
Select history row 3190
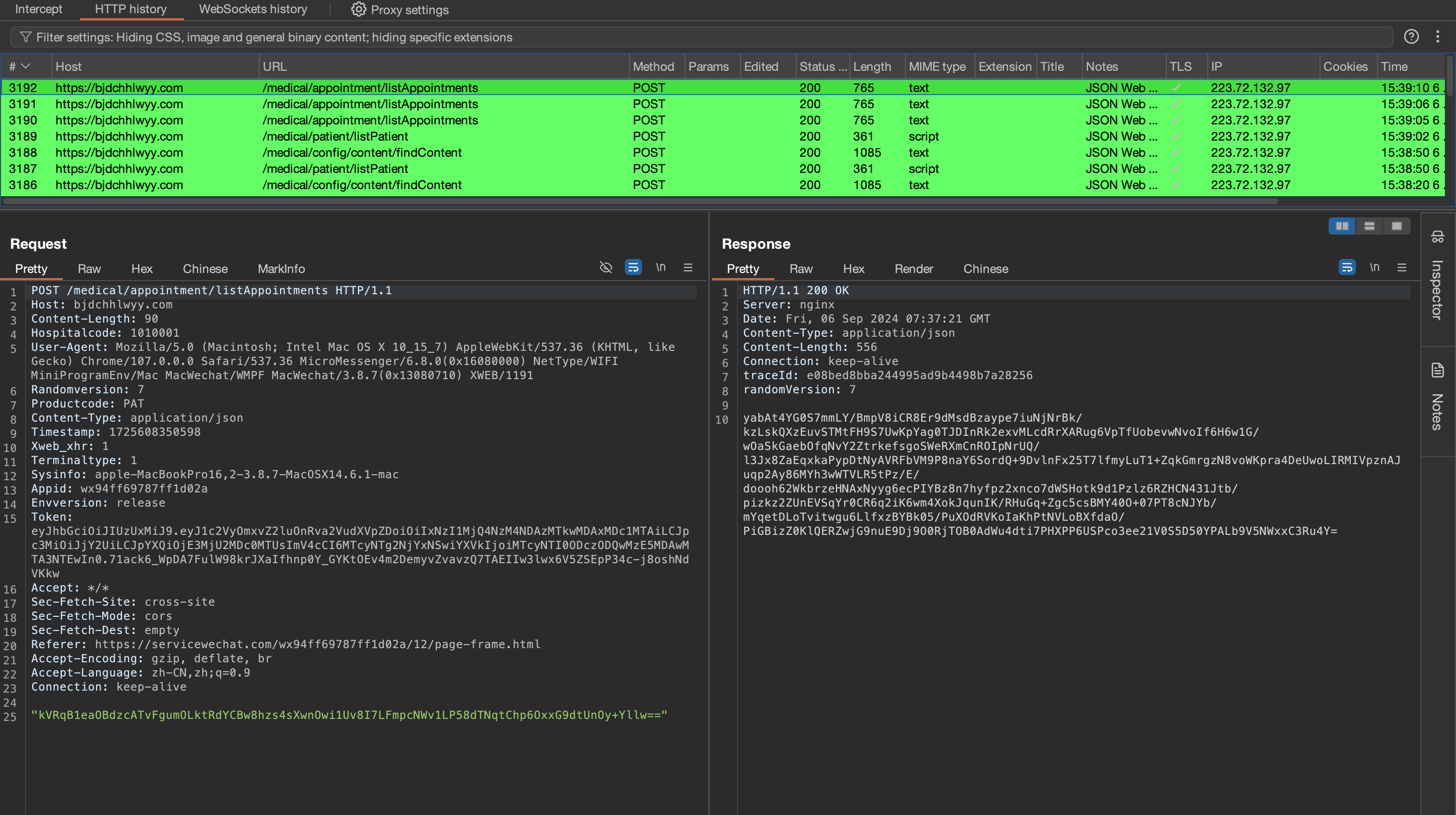click(723, 120)
